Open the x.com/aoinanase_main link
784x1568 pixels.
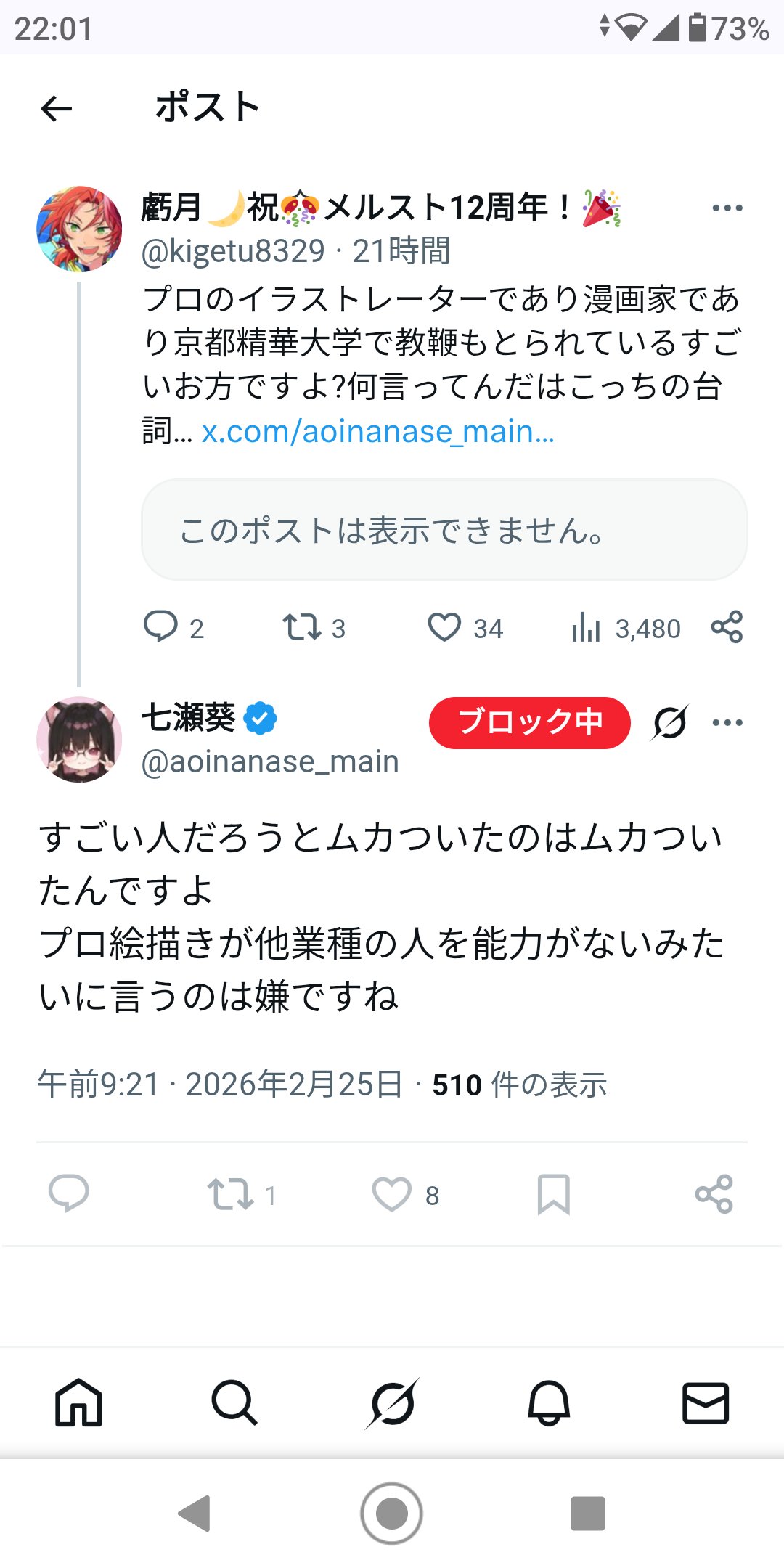[x=377, y=432]
